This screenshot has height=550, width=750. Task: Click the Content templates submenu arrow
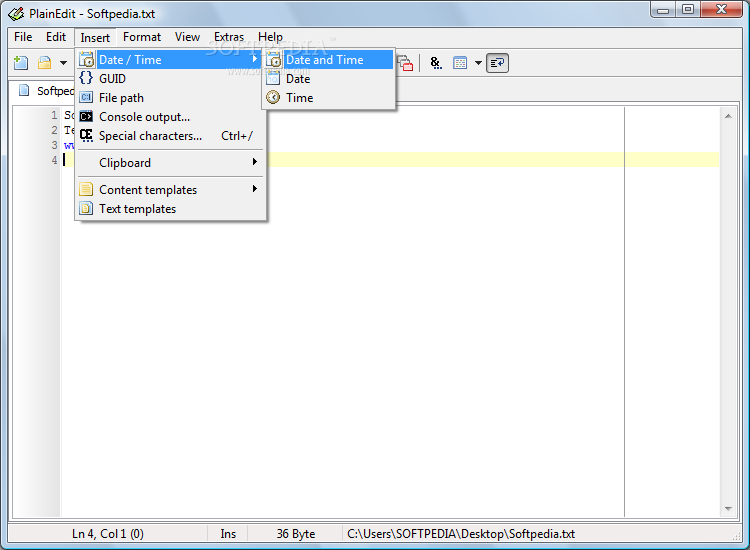click(255, 189)
